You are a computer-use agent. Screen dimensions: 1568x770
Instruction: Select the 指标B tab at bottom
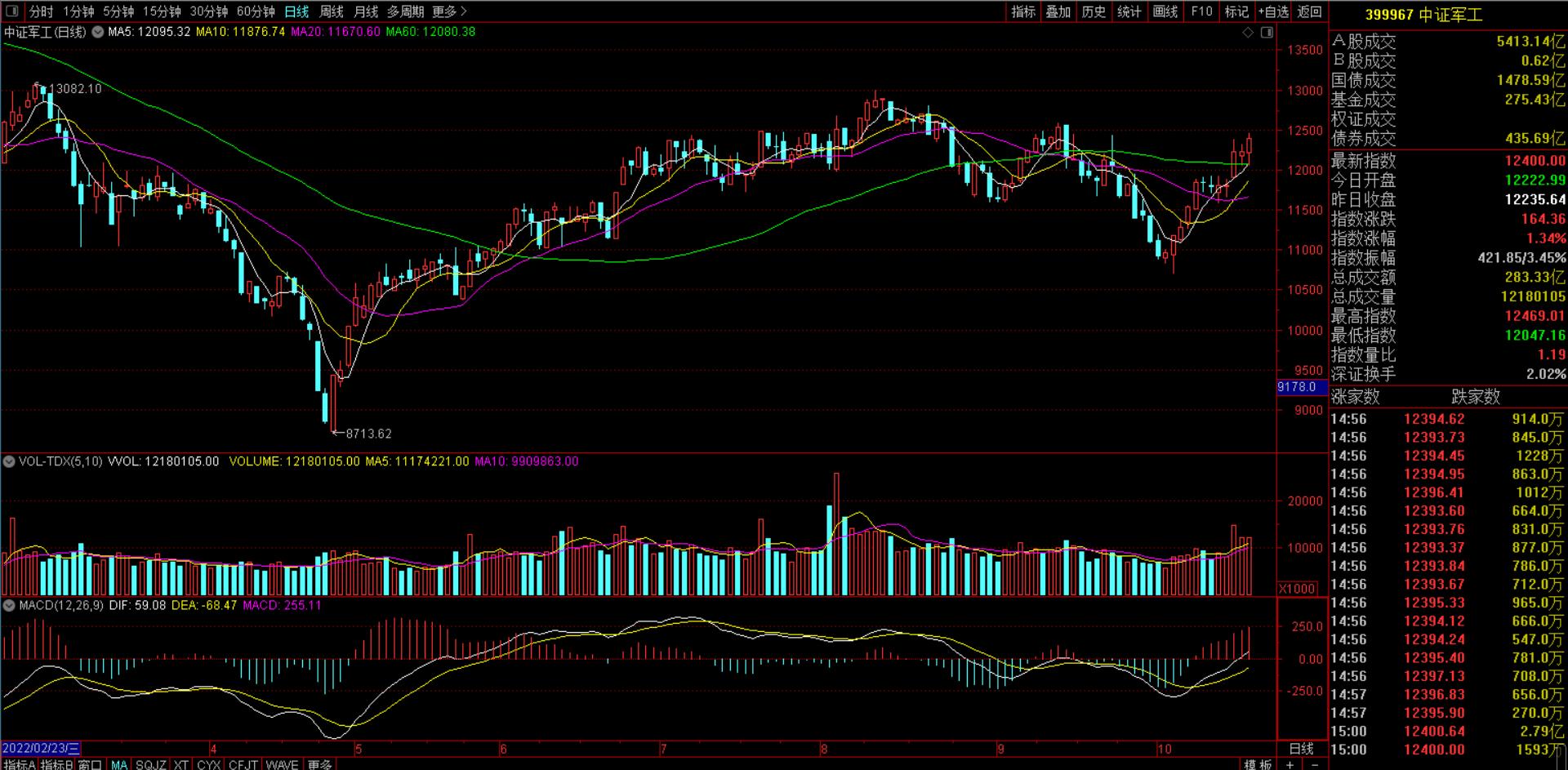[x=57, y=764]
